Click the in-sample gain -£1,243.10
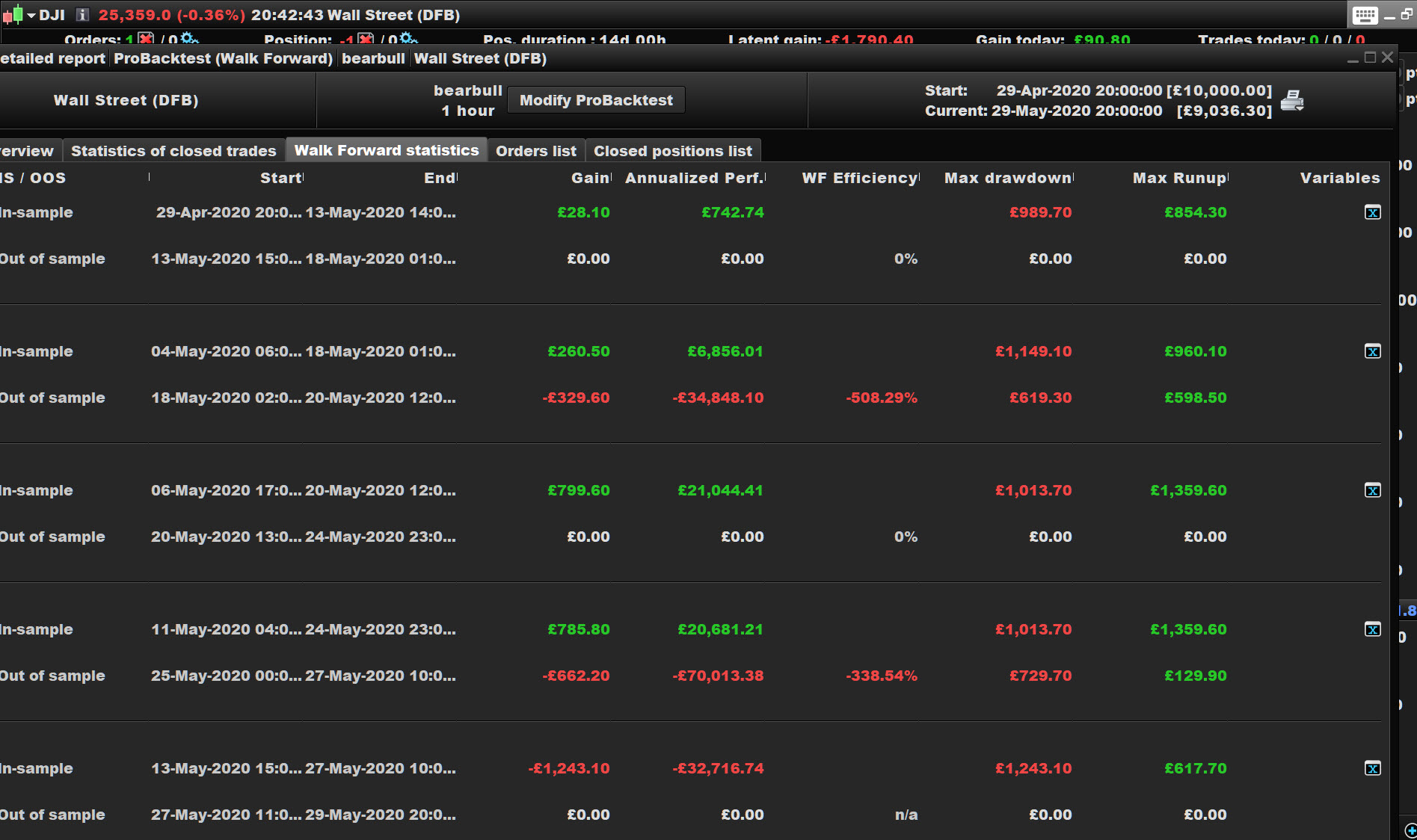 coord(569,768)
